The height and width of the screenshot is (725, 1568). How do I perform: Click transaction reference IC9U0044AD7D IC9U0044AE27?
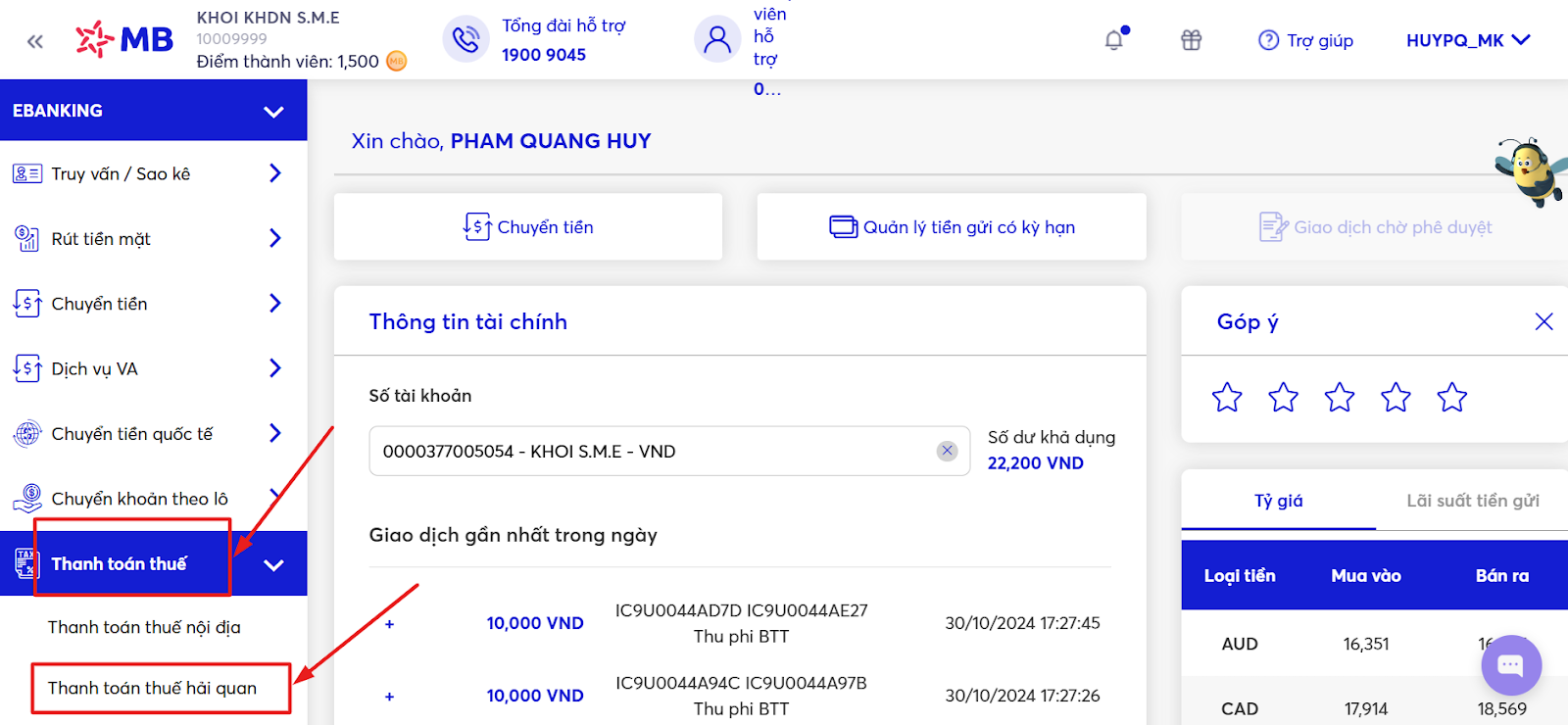(742, 610)
